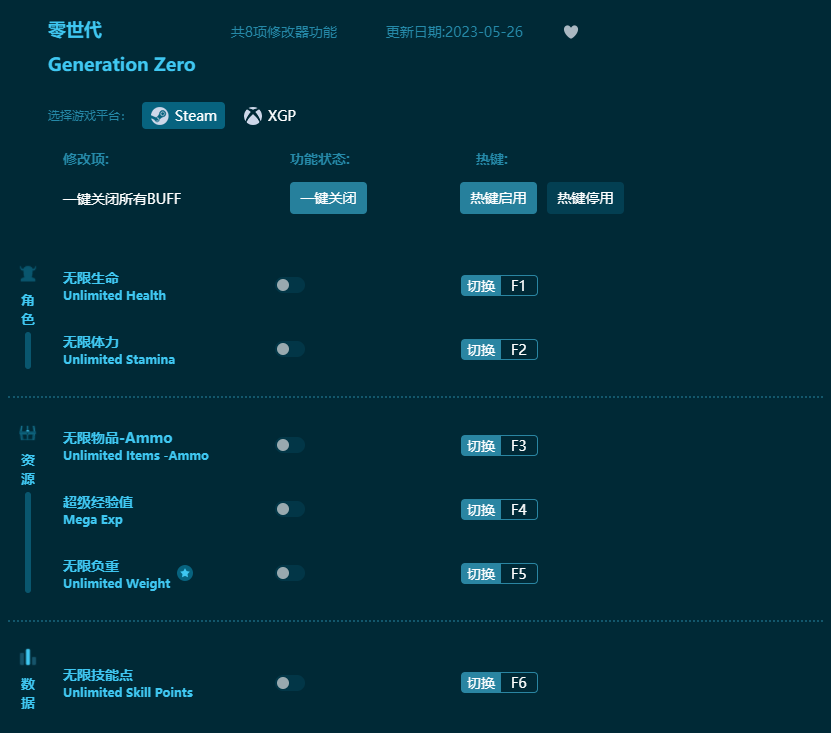
Task: Click the 一键关闭 button to disable all BUFFs
Action: pyautogui.click(x=328, y=198)
